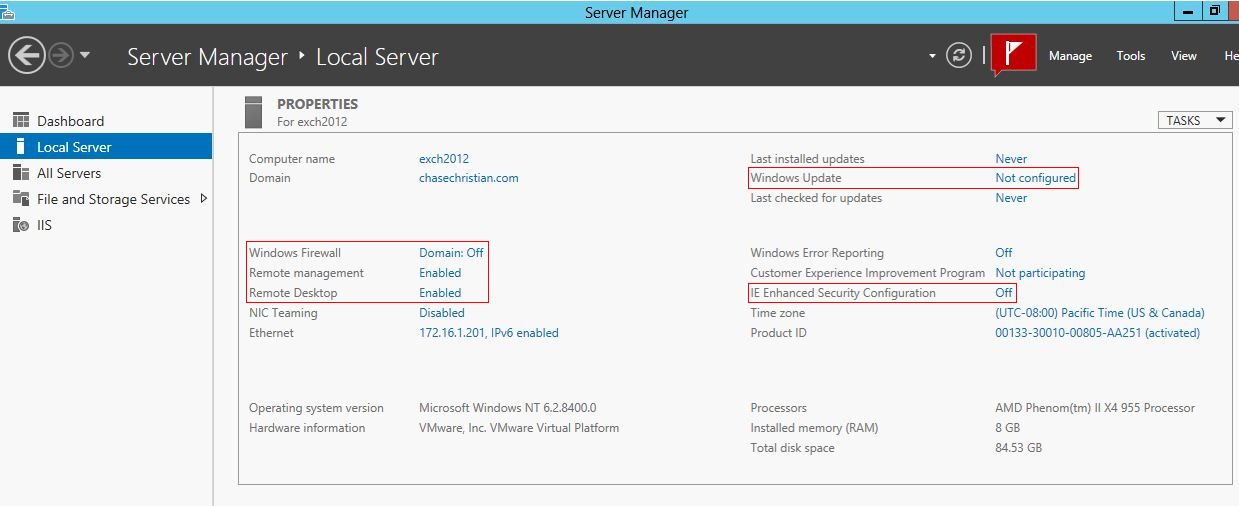This screenshot has width=1239, height=506.
Task: Click IE Enhanced Security Configuration Off
Action: (1004, 293)
